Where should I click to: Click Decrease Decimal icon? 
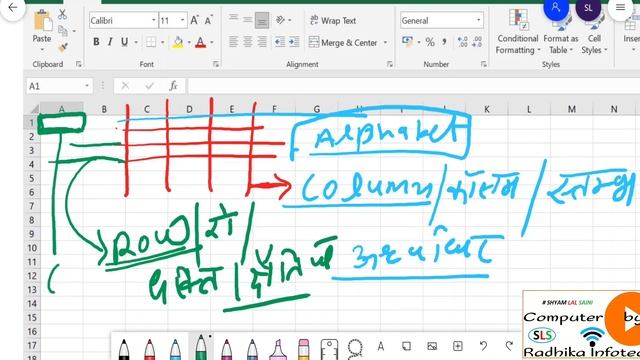(x=477, y=42)
